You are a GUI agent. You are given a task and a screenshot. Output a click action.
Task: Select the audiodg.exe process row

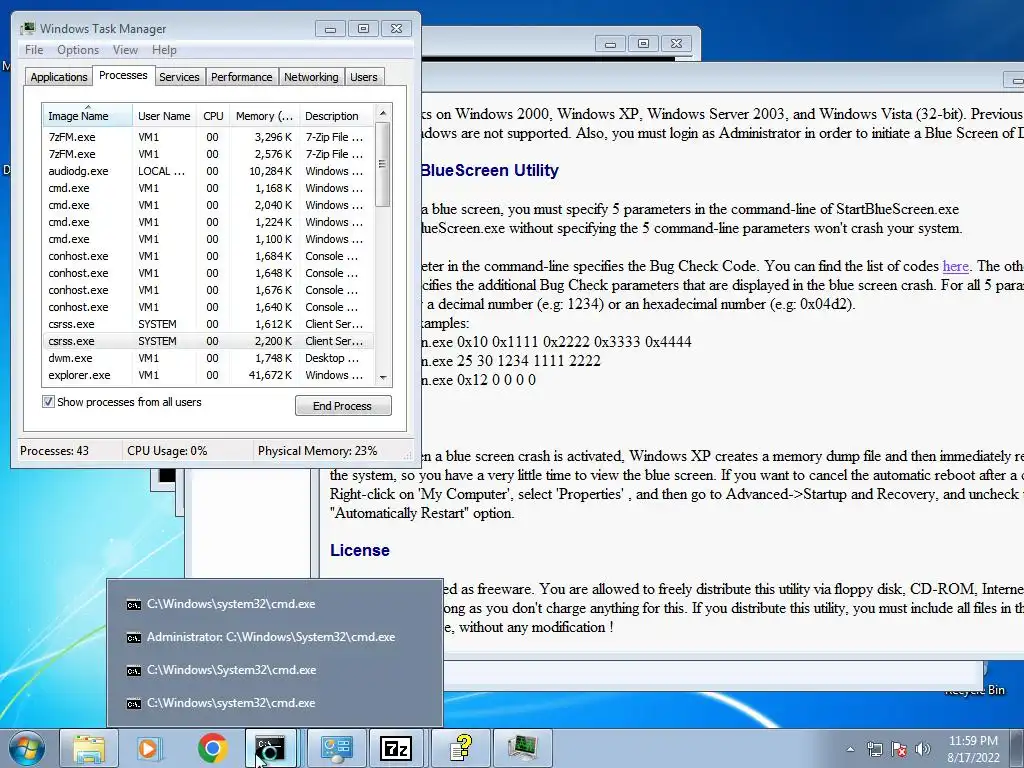click(x=208, y=171)
